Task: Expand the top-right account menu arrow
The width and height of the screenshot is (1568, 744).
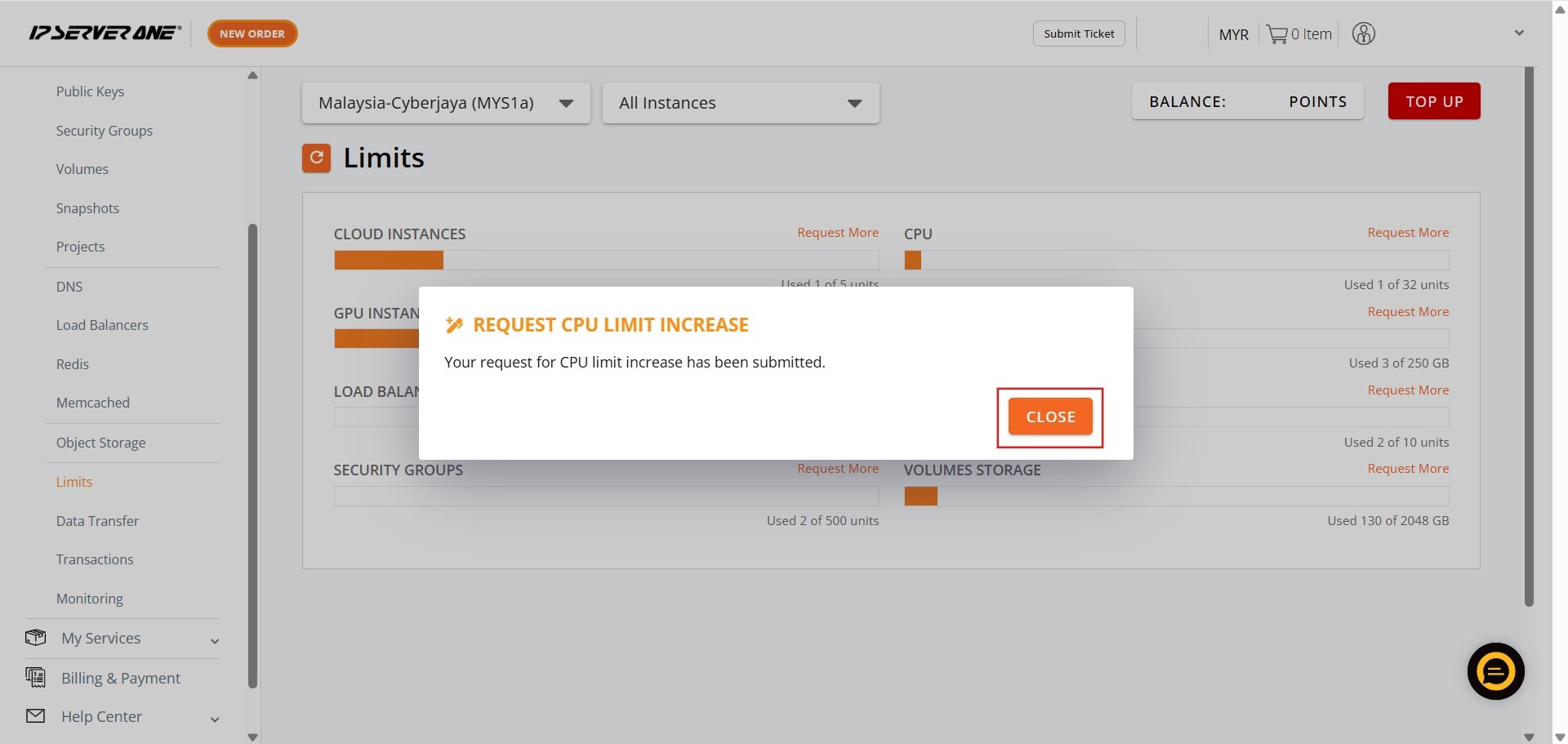Action: [x=1519, y=33]
